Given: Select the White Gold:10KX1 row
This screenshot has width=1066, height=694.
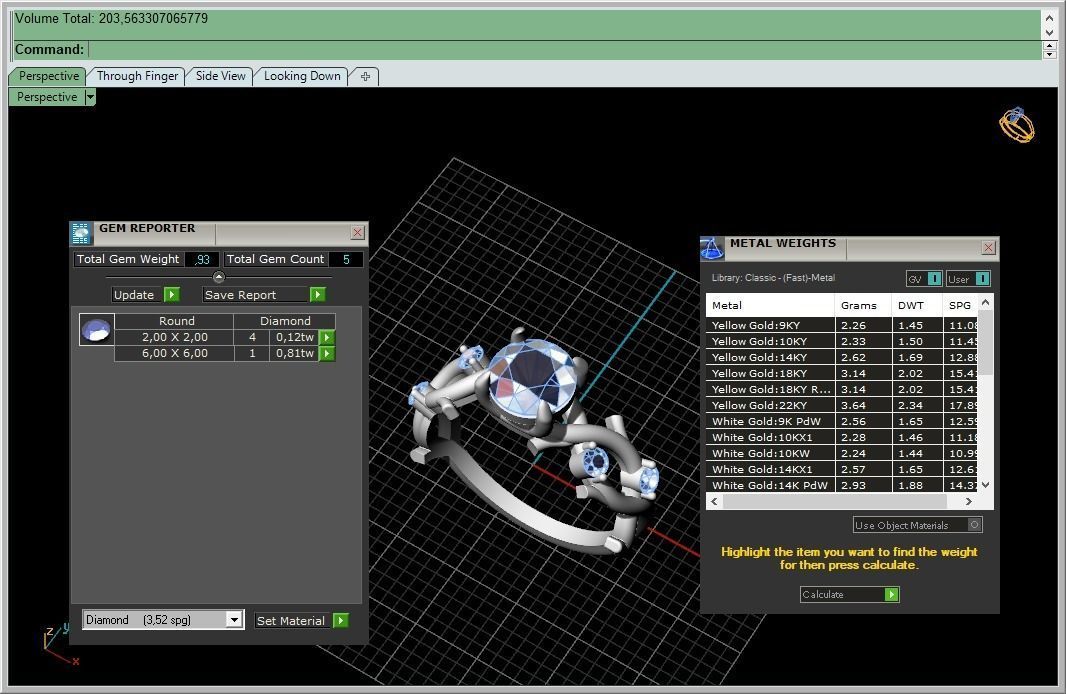Looking at the screenshot, I should coord(842,437).
